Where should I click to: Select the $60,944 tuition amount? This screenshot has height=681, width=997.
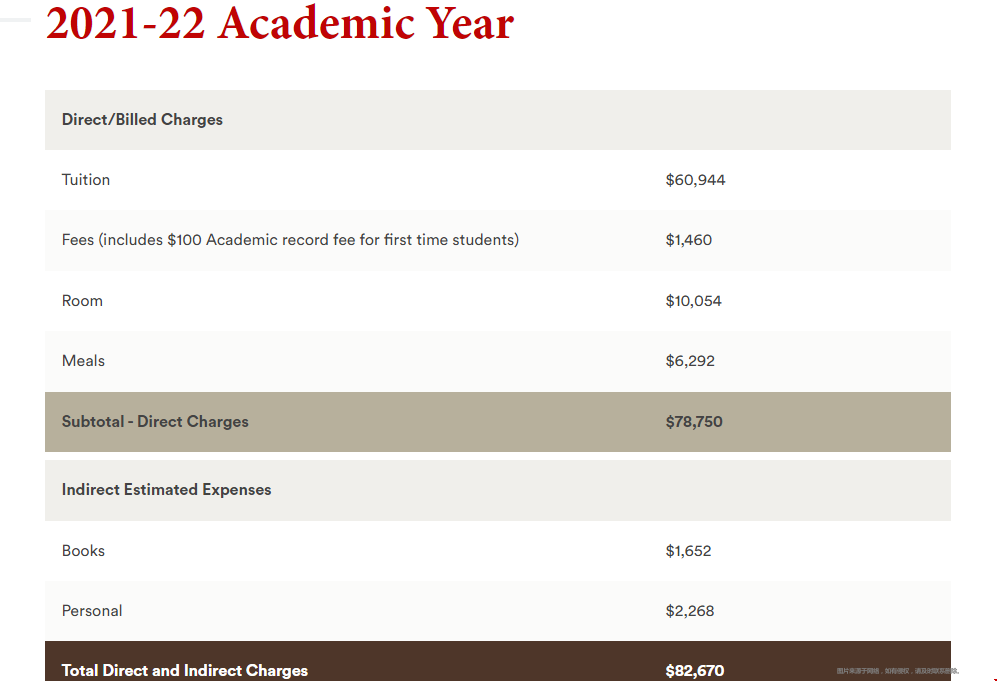coord(695,180)
